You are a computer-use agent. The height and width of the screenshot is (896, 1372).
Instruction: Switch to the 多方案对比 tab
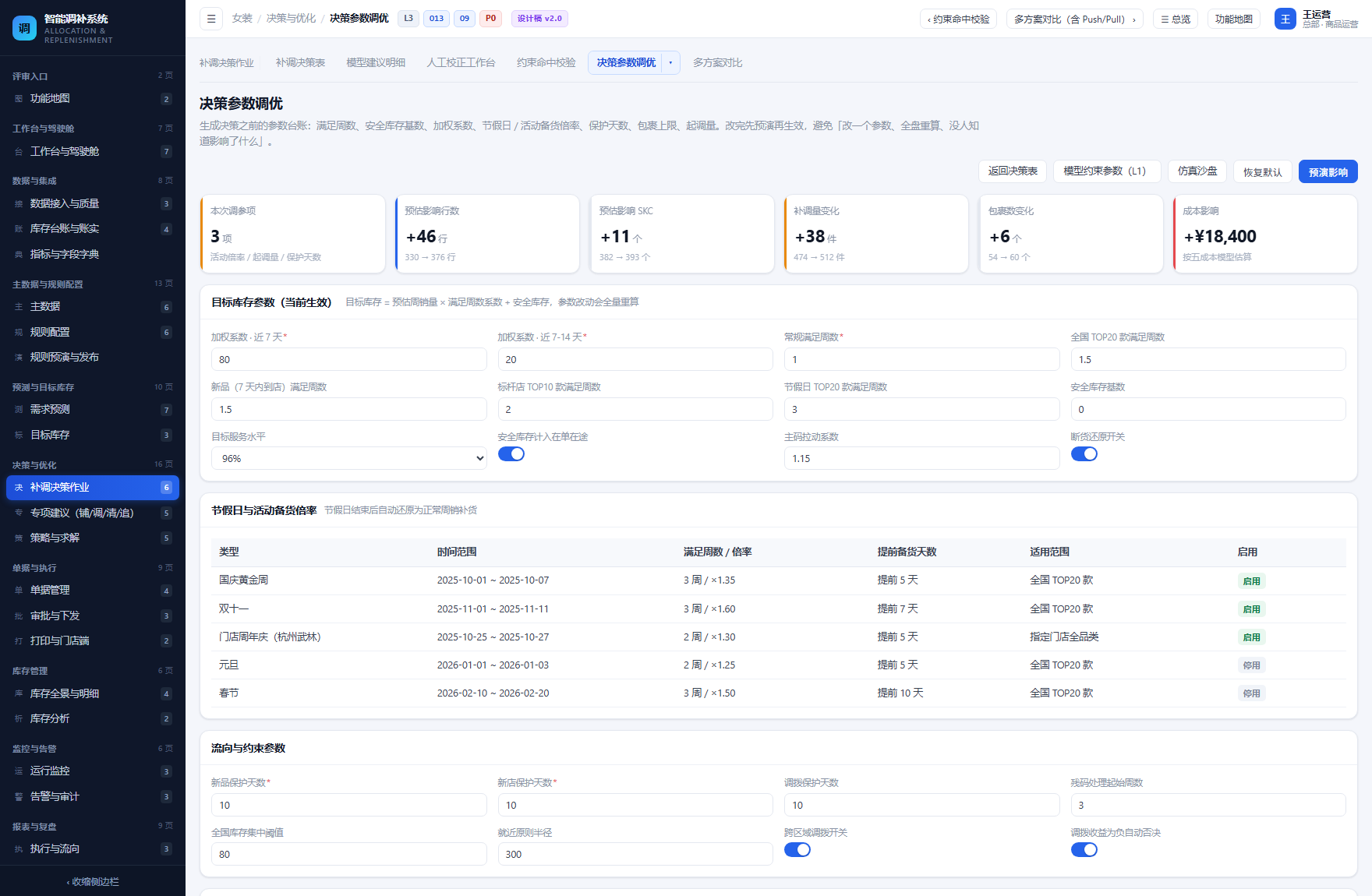coord(717,63)
